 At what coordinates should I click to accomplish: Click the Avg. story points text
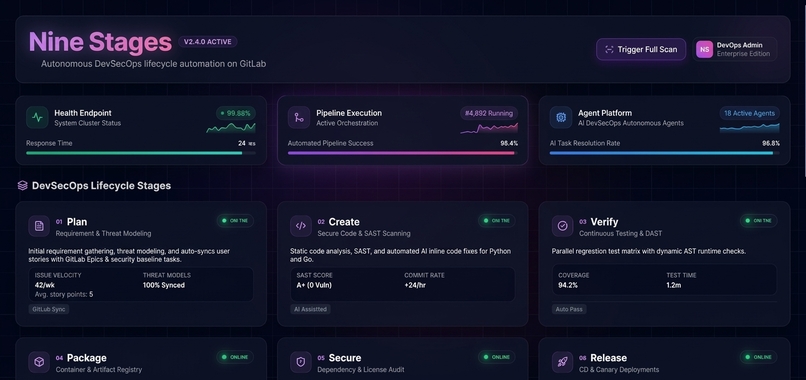pos(64,295)
